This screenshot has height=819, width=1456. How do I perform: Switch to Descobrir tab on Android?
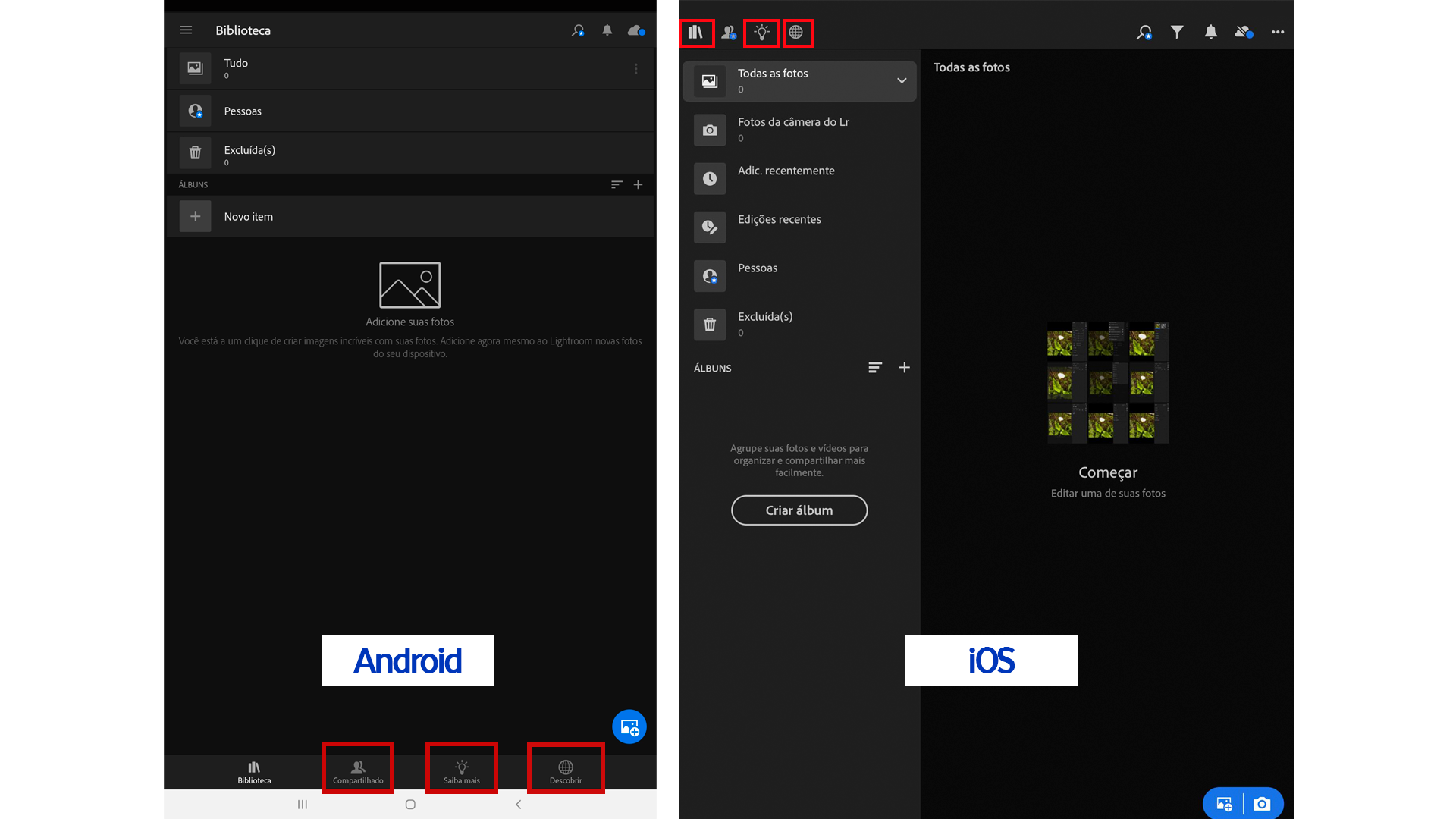[566, 772]
